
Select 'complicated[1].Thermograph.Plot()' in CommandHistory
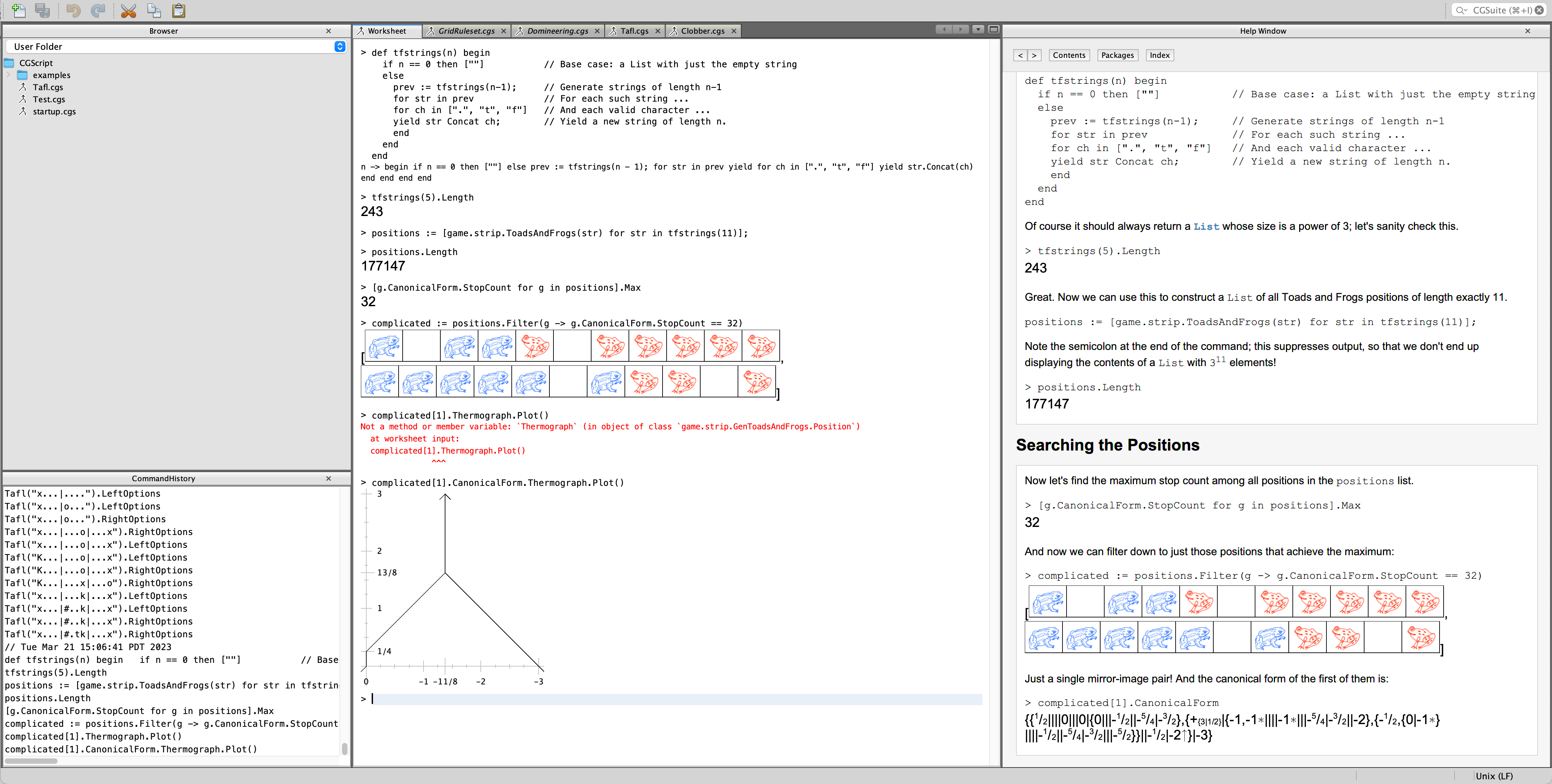pos(93,737)
